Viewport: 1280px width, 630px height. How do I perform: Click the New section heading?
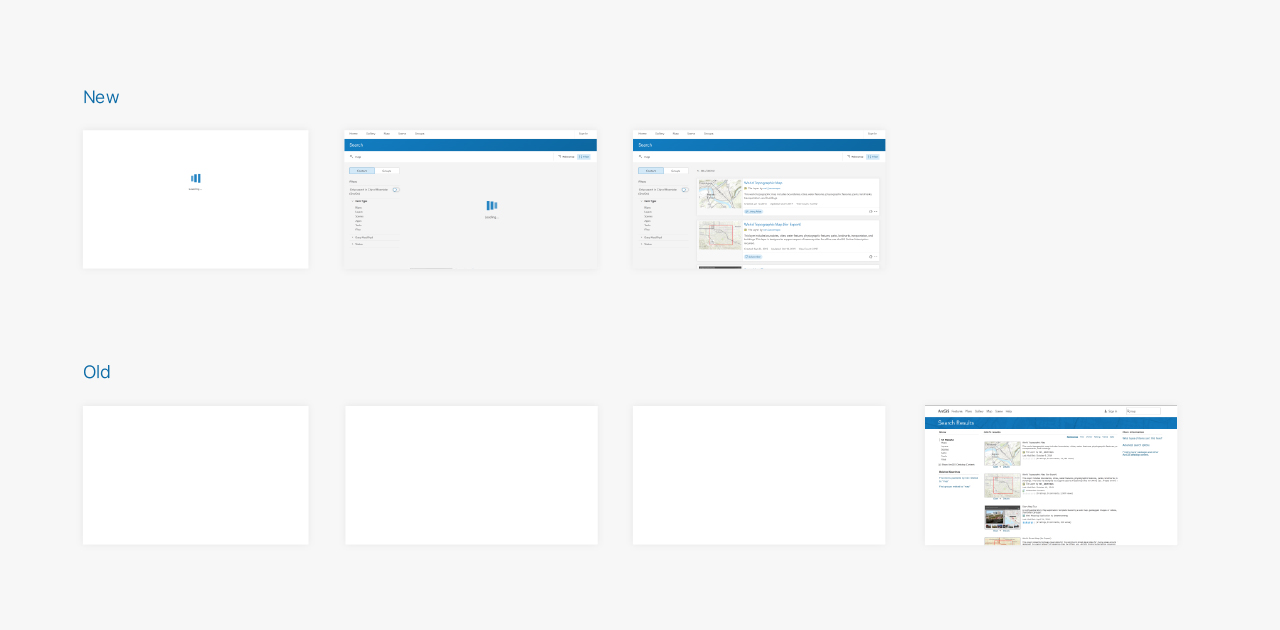click(x=101, y=97)
